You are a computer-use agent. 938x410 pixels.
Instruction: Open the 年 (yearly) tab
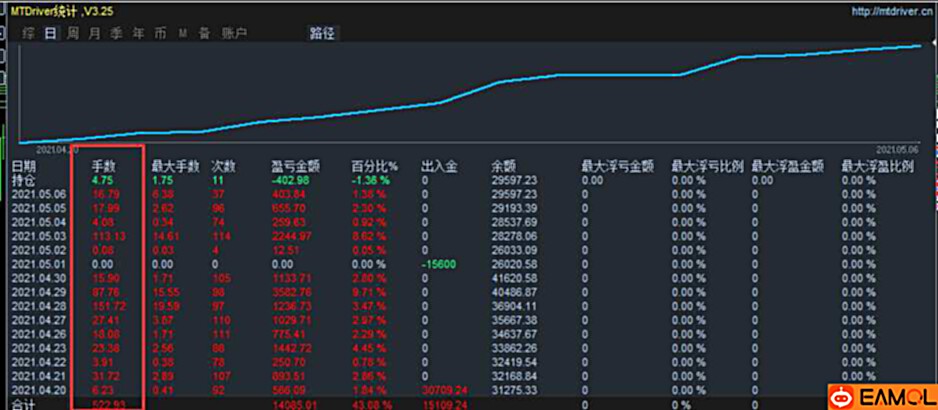139,33
